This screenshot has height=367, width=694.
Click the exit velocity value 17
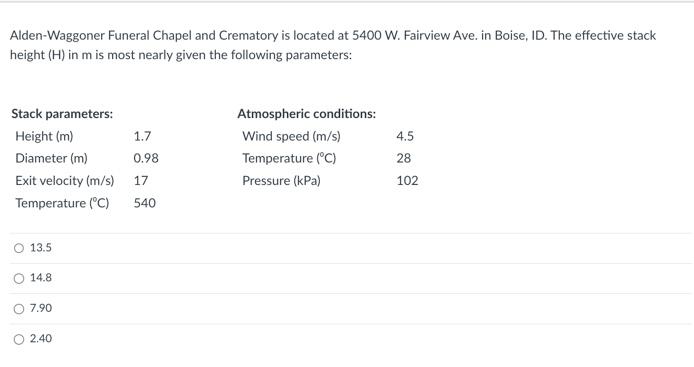(141, 181)
